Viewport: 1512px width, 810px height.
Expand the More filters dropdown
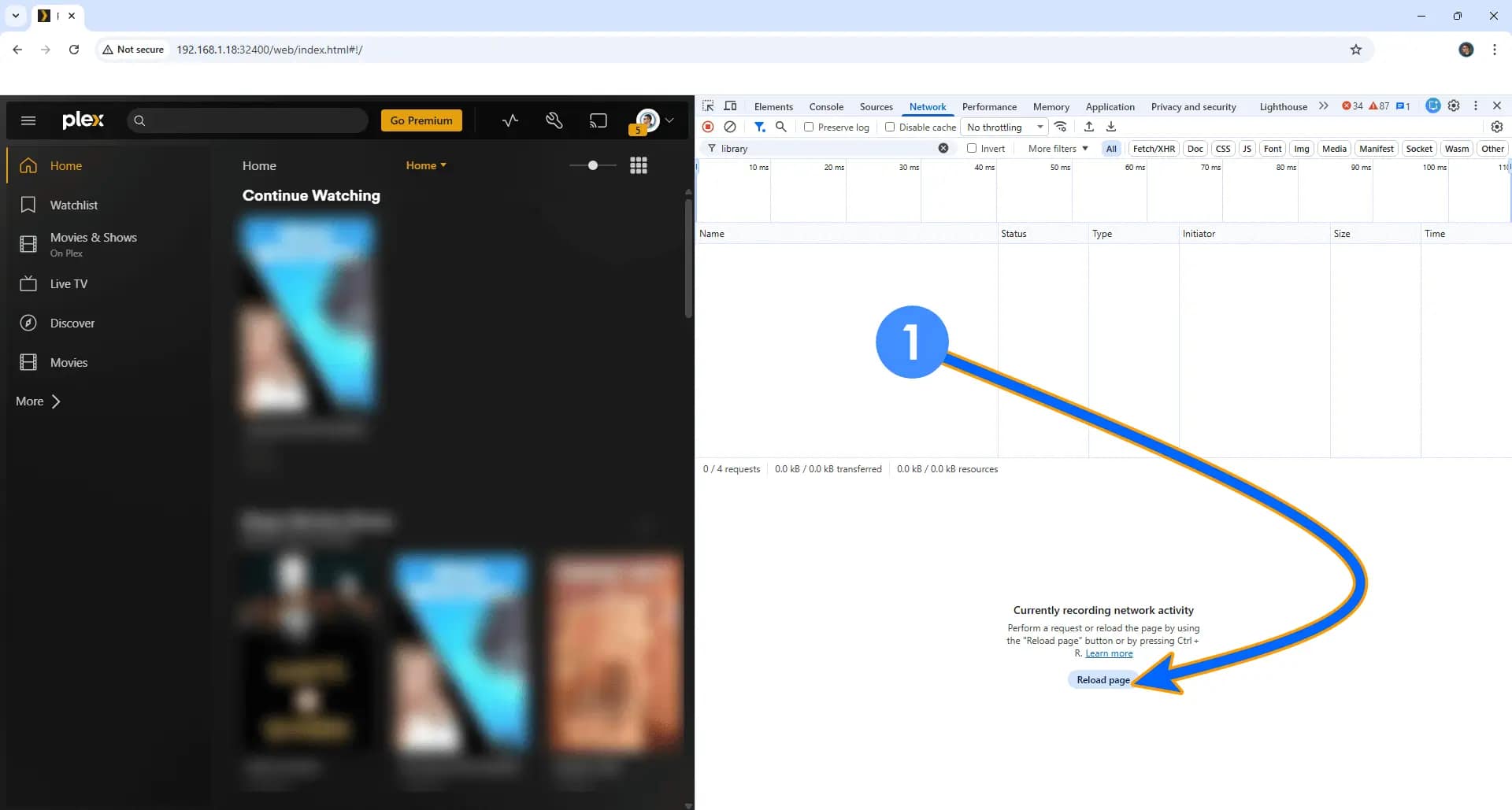coord(1058,149)
